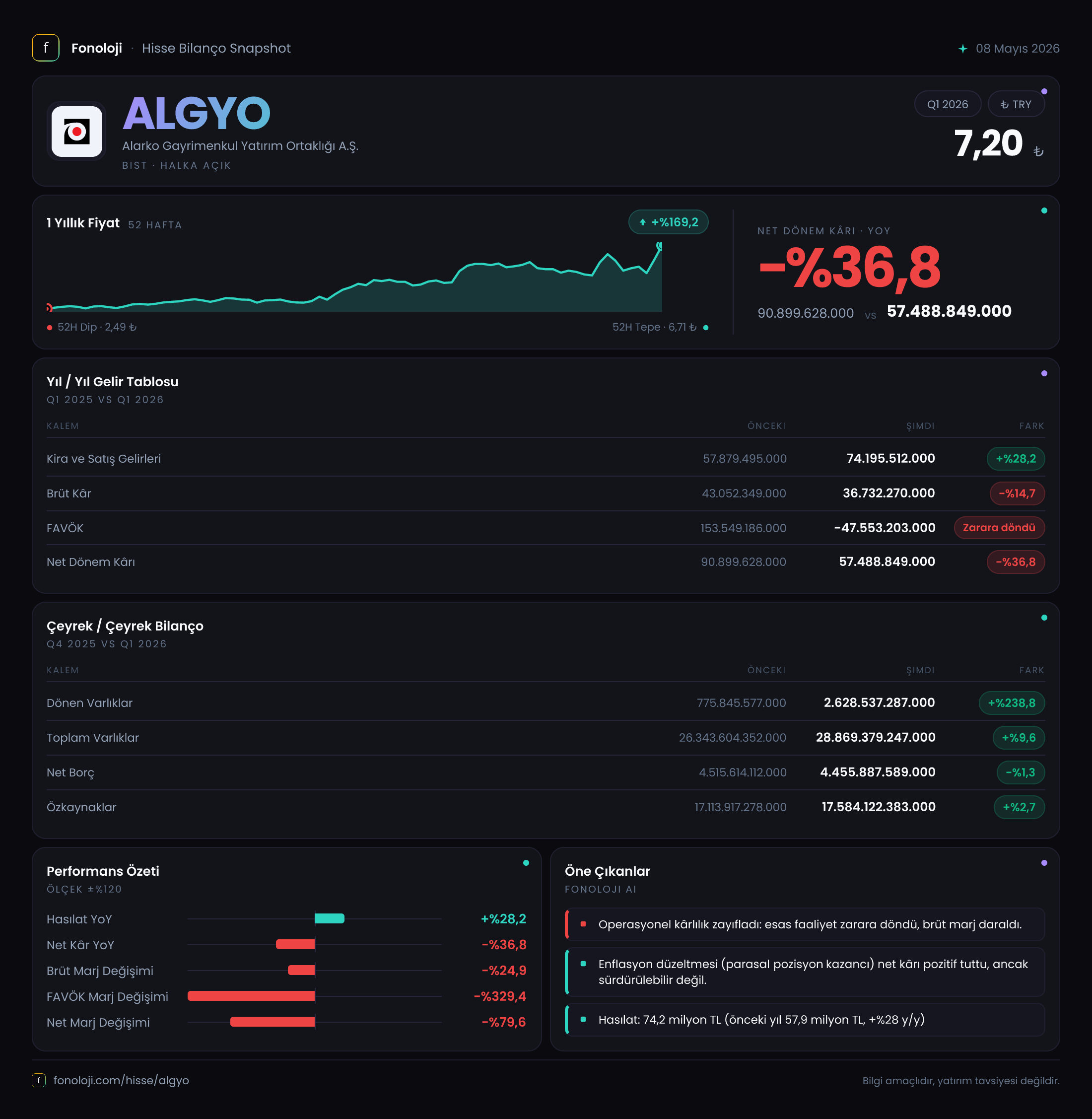Click the +%169,2 yearly change badge

click(x=668, y=222)
